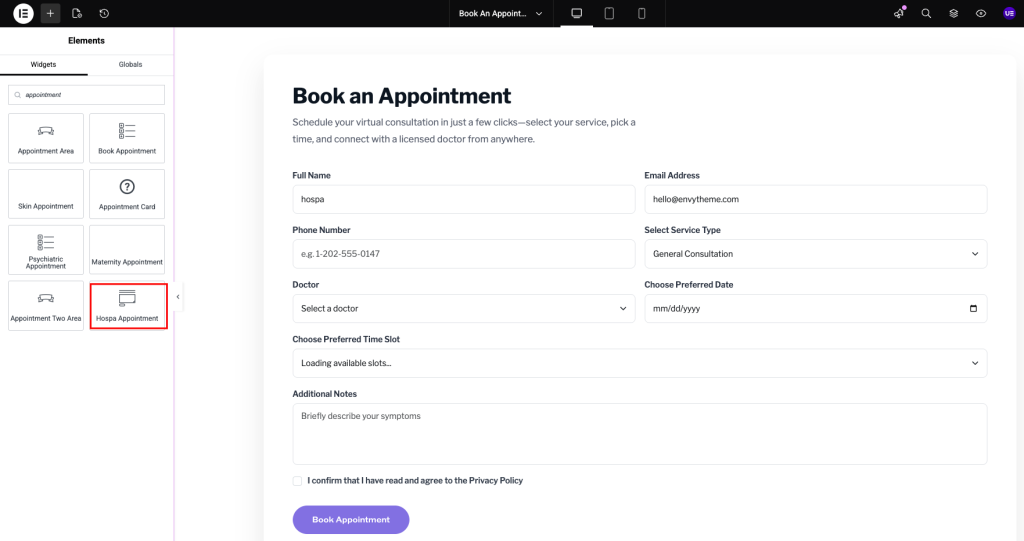Screen dimensions: 1024x541
Task: Click the add element plus icon
Action: point(50,13)
